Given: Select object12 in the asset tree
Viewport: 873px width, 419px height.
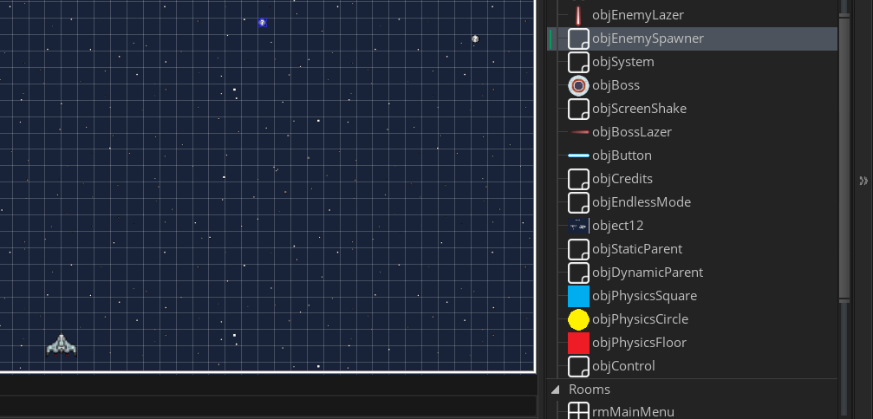Looking at the screenshot, I should [x=618, y=226].
